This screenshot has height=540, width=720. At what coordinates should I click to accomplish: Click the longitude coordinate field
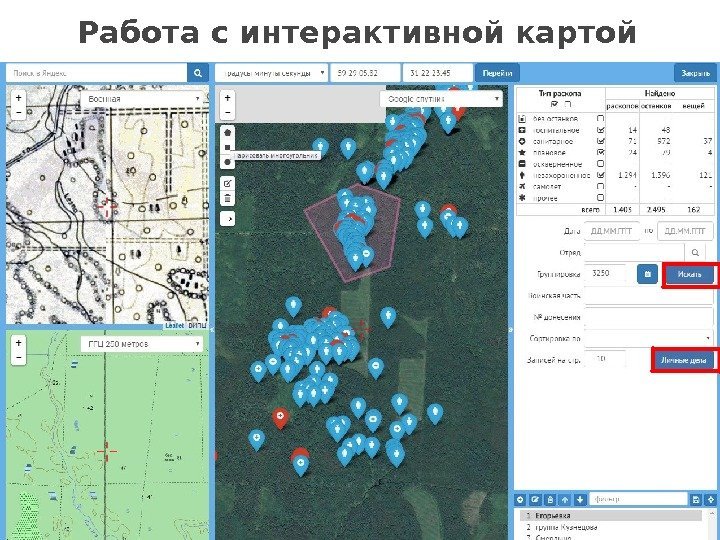[x=438, y=73]
